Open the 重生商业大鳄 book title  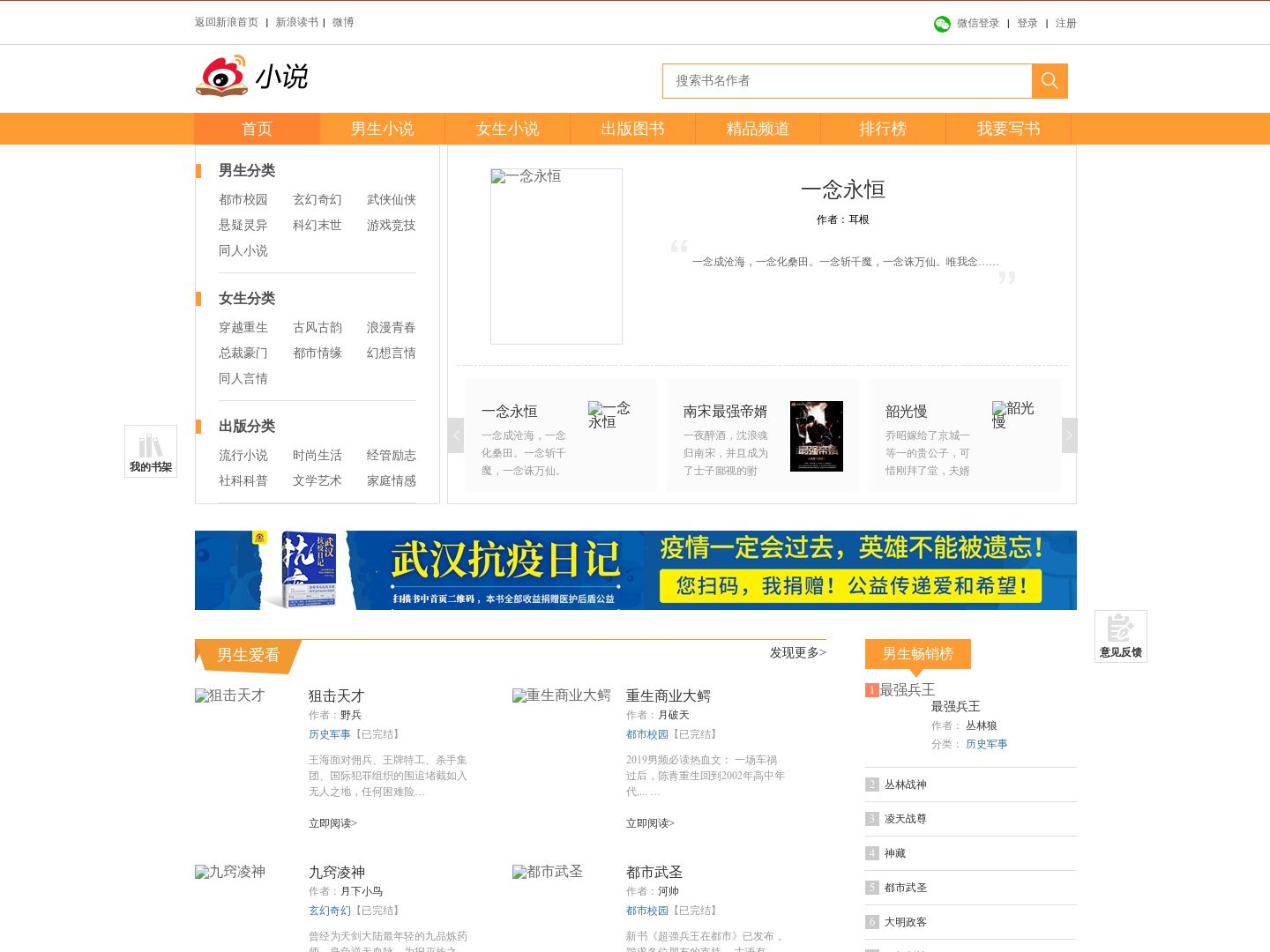[x=669, y=696]
